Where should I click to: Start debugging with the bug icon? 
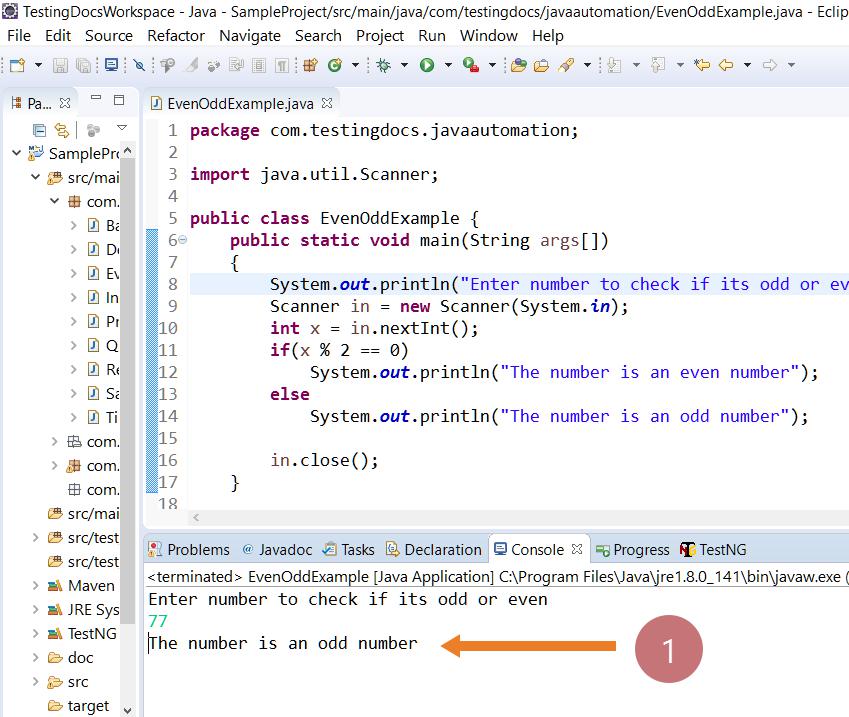[x=384, y=66]
